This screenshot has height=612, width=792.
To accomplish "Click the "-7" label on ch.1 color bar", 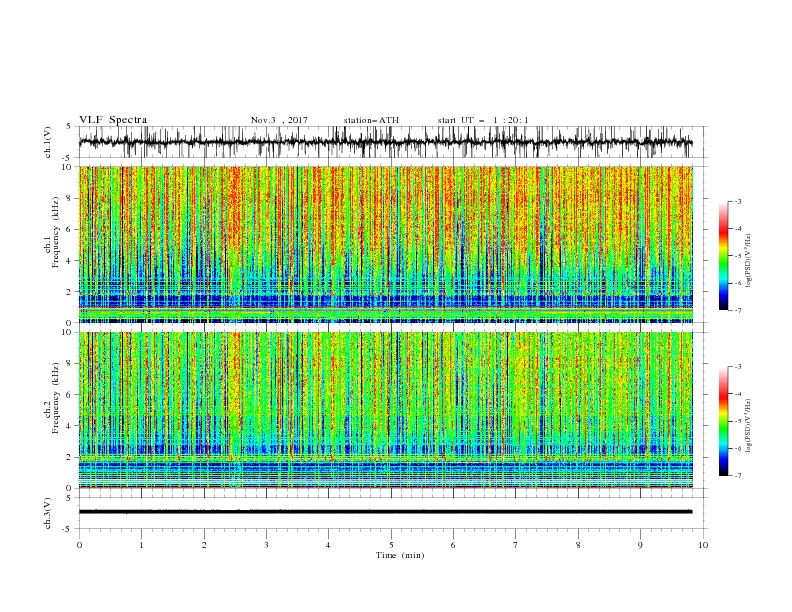I will 738,310.
